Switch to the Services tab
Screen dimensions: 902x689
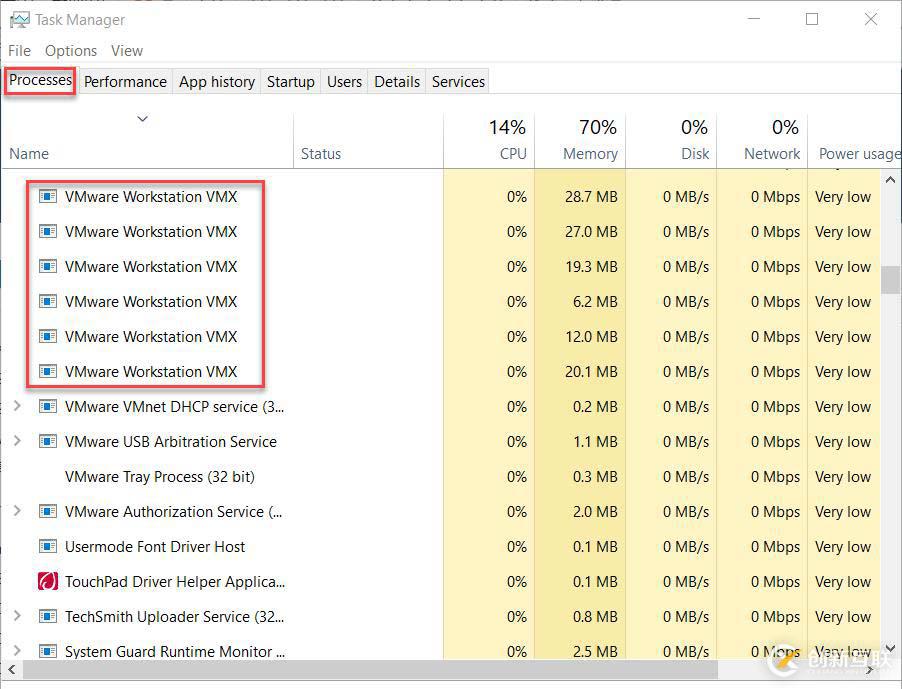coord(458,82)
